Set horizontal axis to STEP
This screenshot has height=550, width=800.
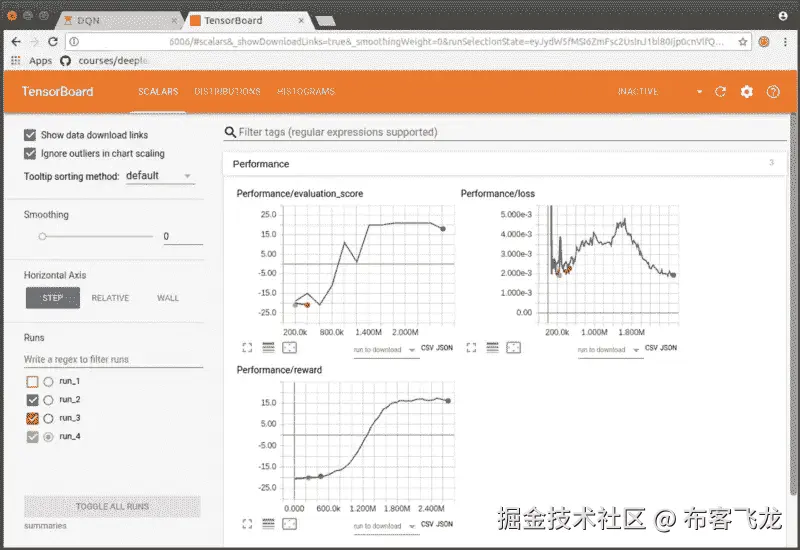[53, 298]
